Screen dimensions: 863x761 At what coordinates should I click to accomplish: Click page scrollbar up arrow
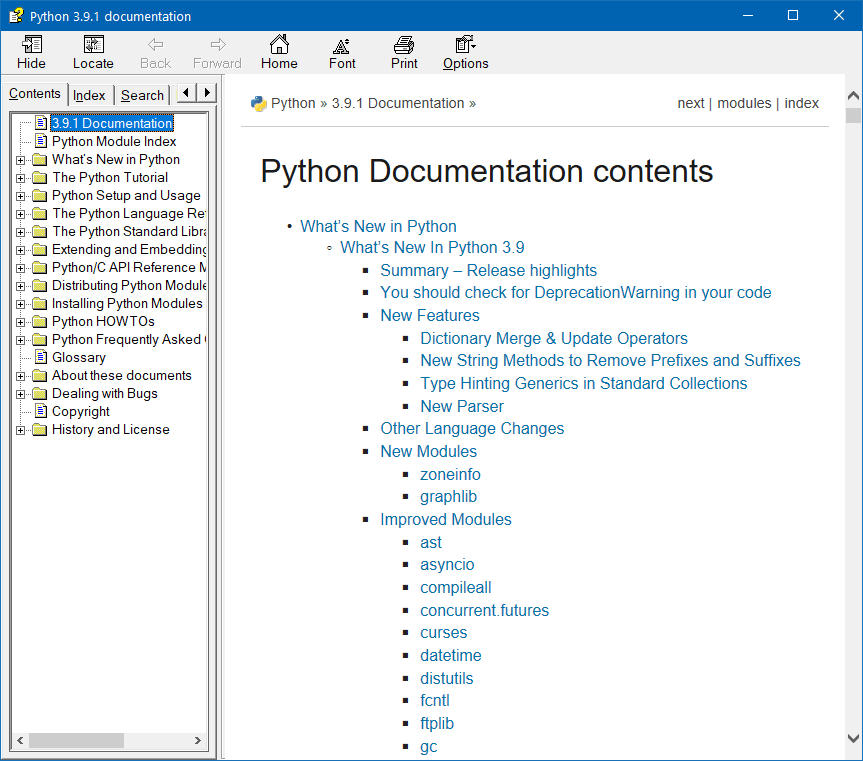point(853,96)
